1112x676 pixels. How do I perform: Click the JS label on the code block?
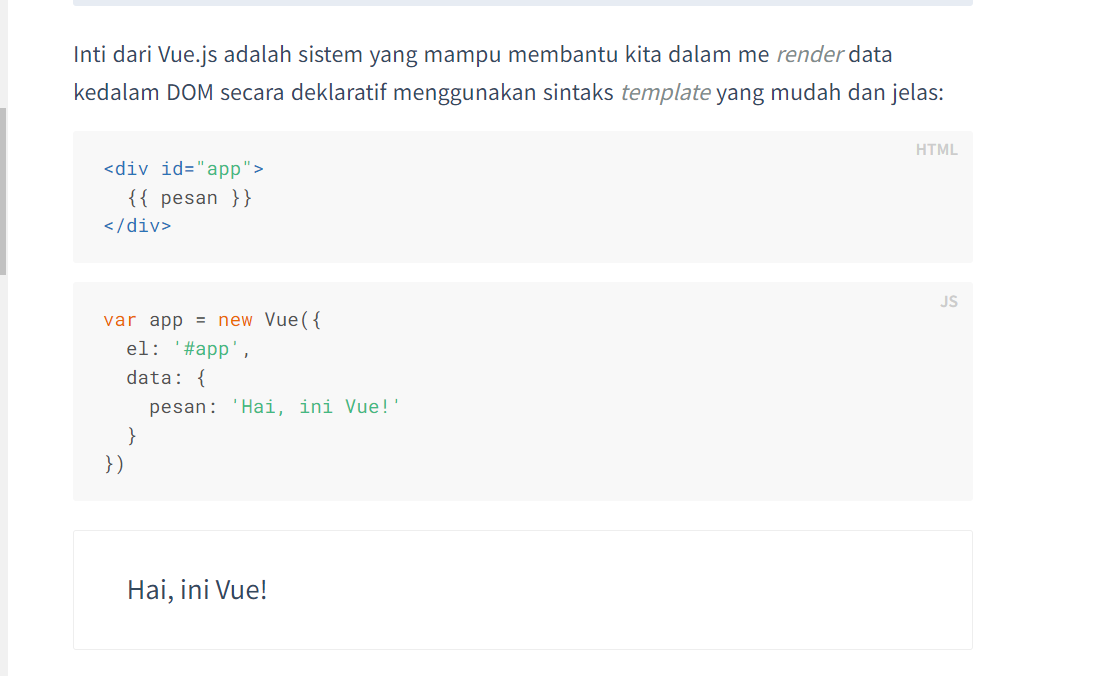[948, 301]
